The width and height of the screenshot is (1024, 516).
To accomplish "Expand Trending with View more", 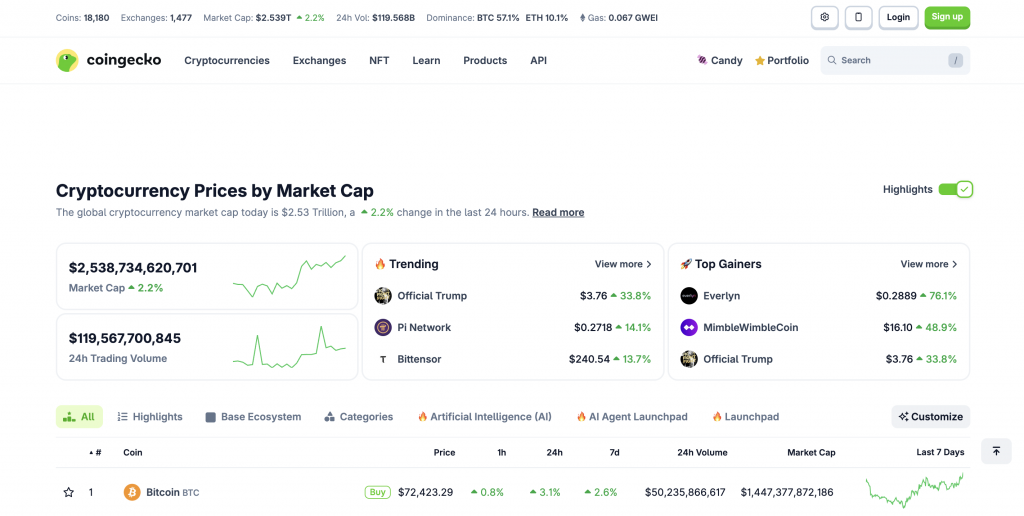I will 623,264.
